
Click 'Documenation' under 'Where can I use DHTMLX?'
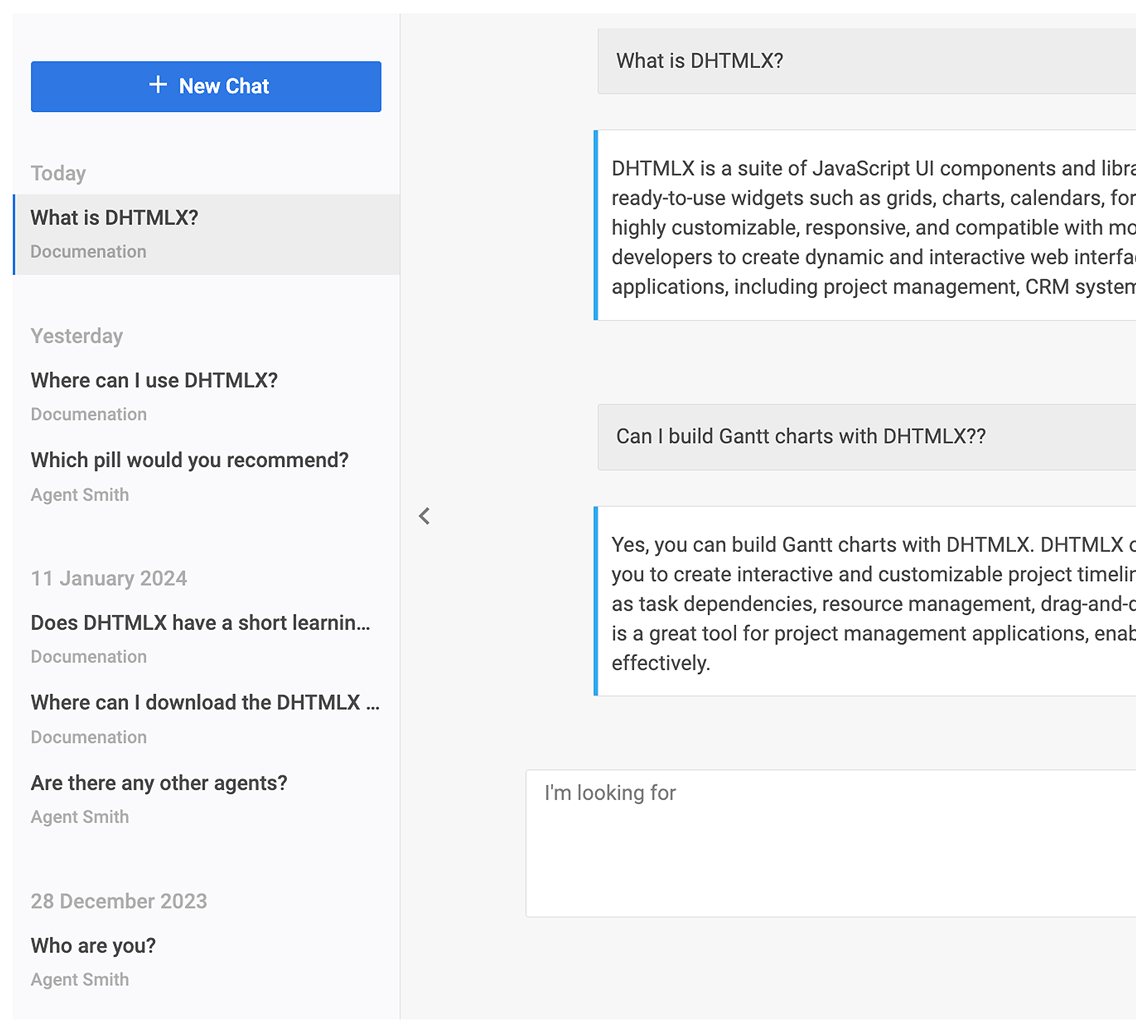click(x=88, y=415)
